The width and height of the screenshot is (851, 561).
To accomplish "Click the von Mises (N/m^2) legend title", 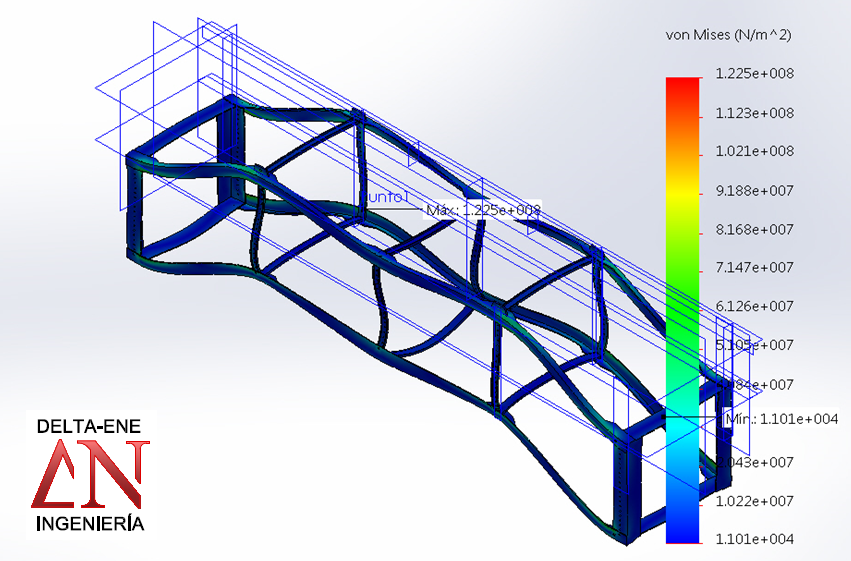I will coord(728,35).
